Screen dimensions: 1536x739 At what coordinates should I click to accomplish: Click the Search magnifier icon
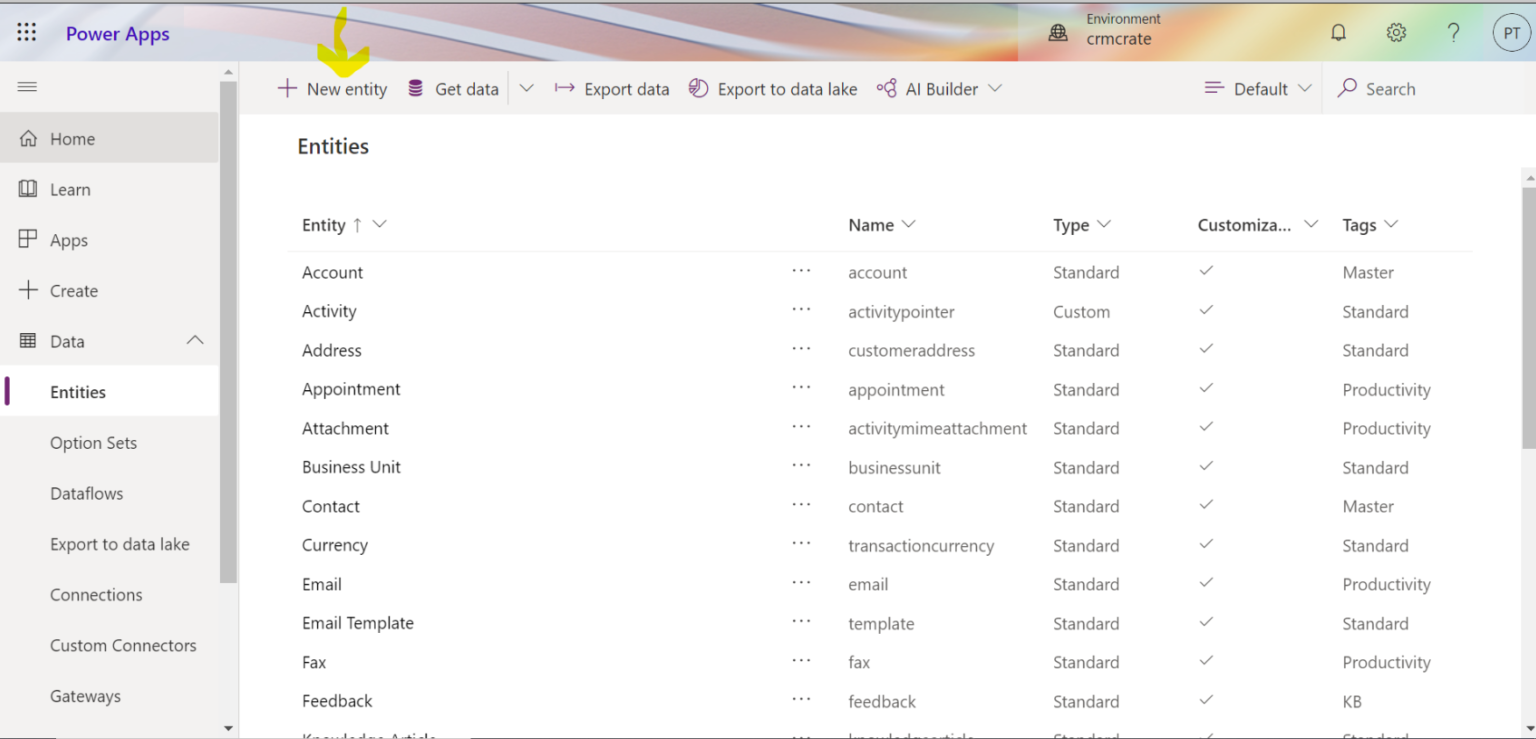pos(1350,88)
